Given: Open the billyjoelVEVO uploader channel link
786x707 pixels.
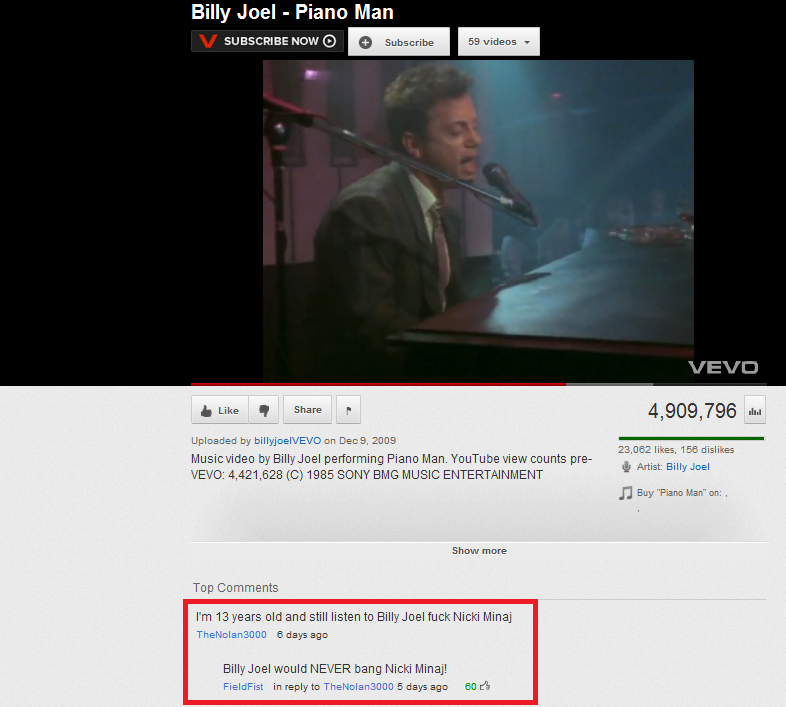Looking at the screenshot, I should coord(287,441).
